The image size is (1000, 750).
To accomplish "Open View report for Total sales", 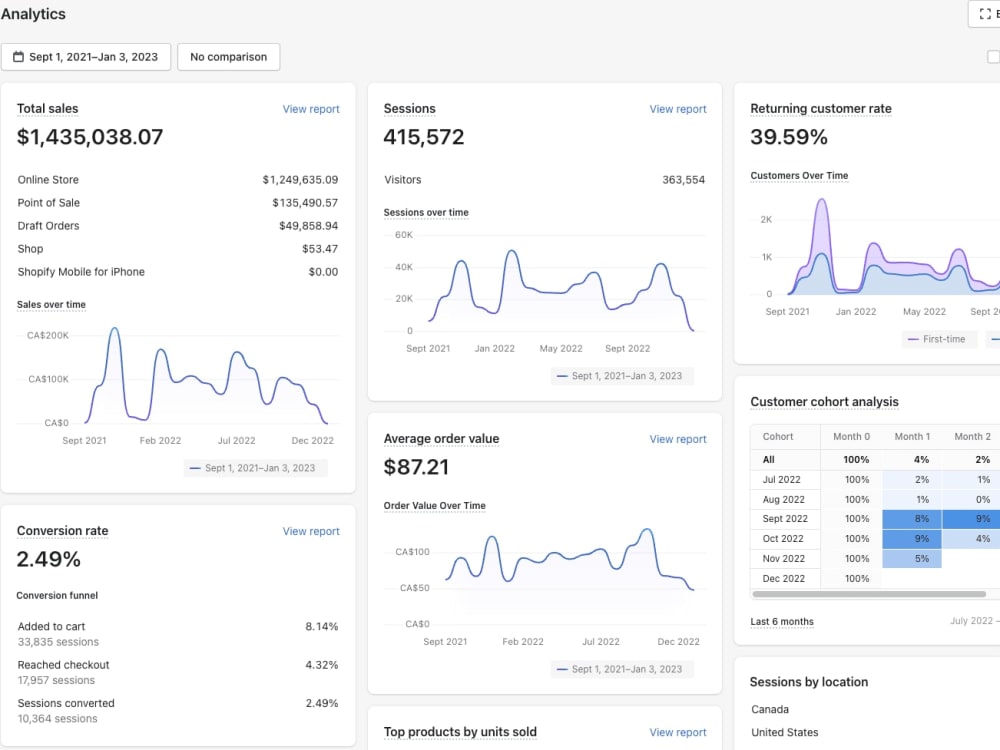I will tap(311, 109).
